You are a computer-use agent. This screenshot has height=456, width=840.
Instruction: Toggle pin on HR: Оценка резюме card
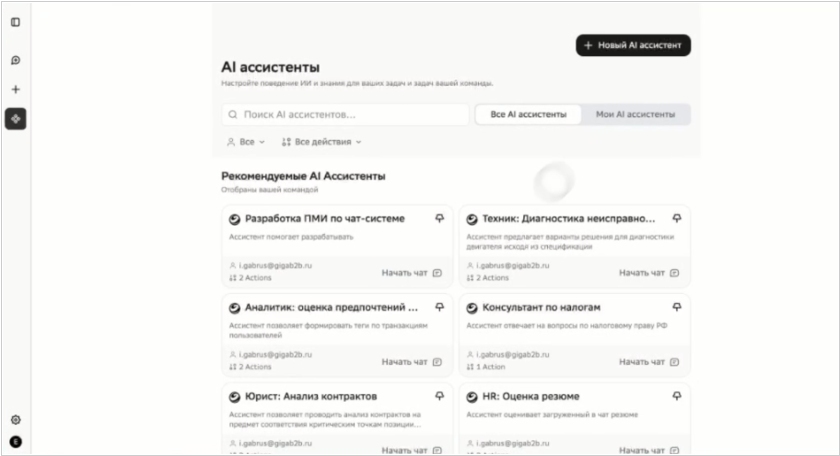click(677, 396)
